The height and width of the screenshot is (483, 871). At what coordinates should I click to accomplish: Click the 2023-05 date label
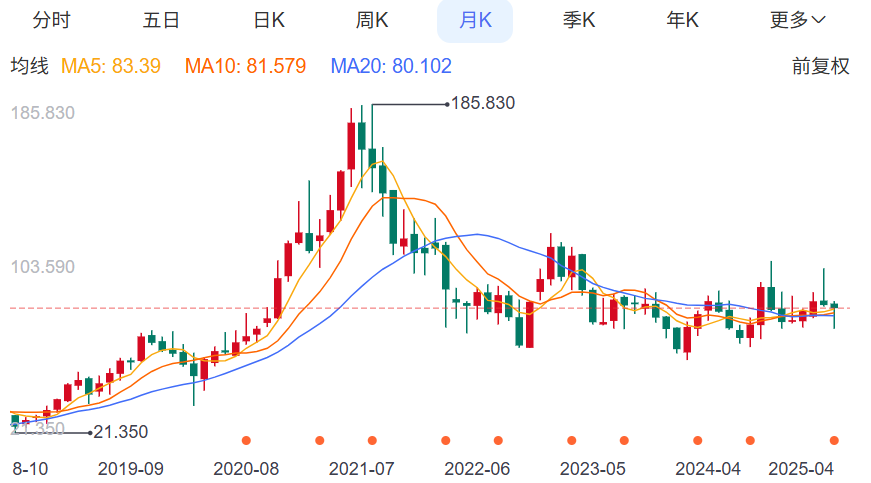tap(593, 469)
